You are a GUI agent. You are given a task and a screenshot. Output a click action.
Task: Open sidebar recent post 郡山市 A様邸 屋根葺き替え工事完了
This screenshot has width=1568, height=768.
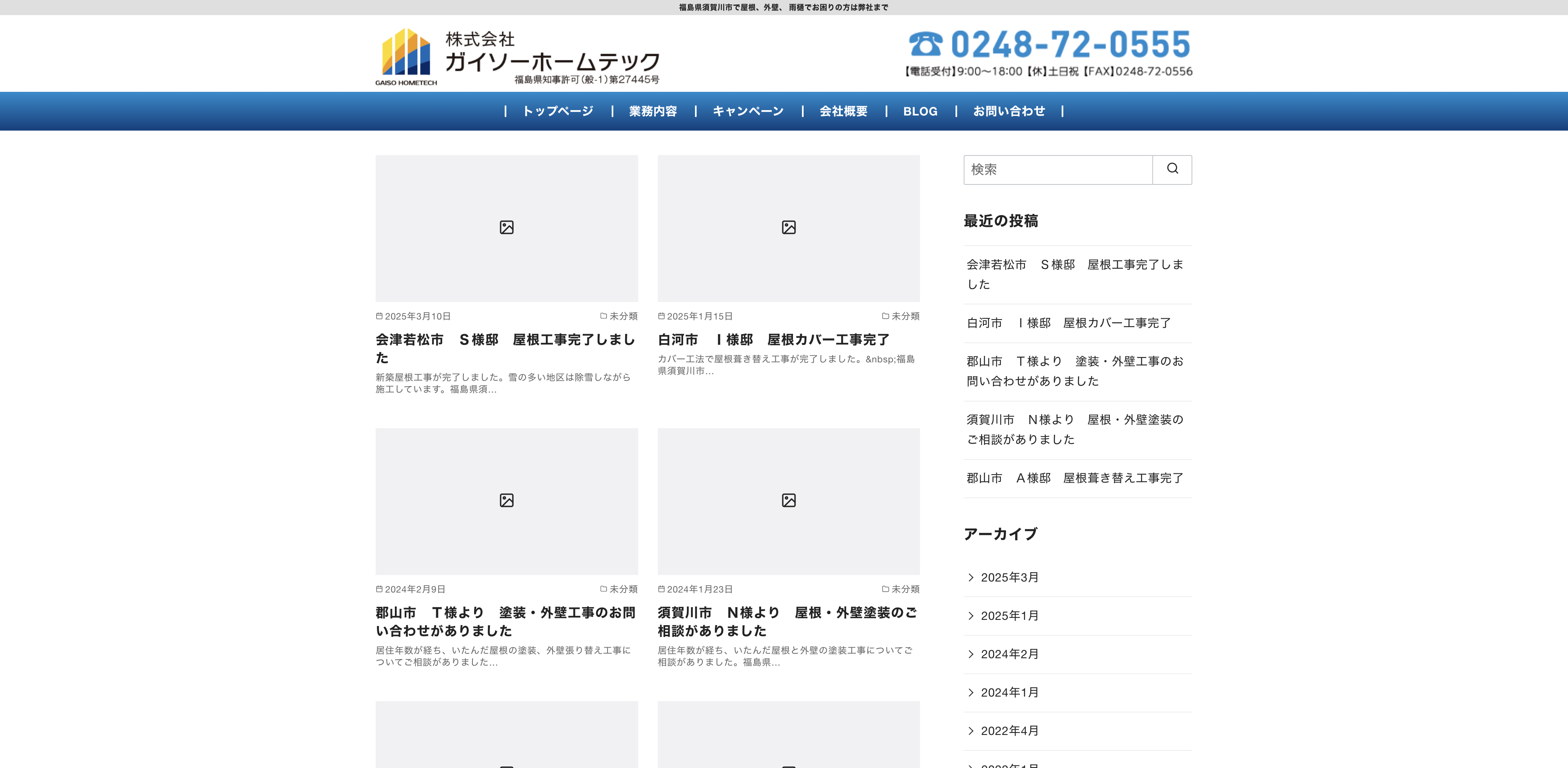click(1074, 478)
